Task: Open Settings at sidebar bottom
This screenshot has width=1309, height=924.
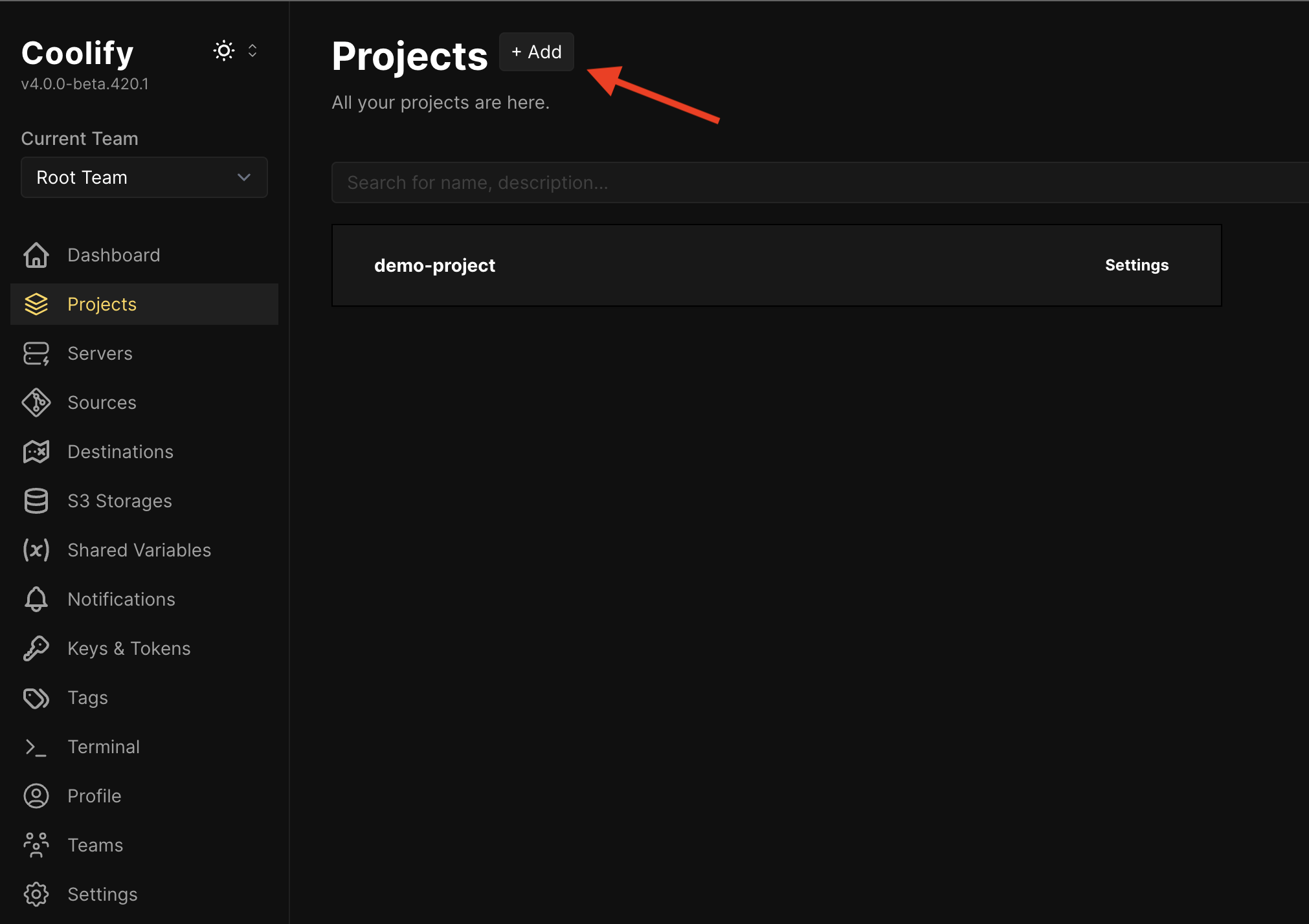Action: click(x=144, y=894)
